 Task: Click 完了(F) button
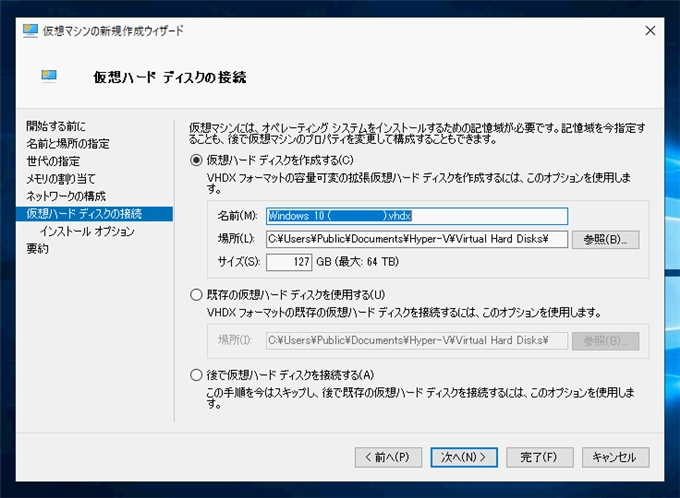540,457
